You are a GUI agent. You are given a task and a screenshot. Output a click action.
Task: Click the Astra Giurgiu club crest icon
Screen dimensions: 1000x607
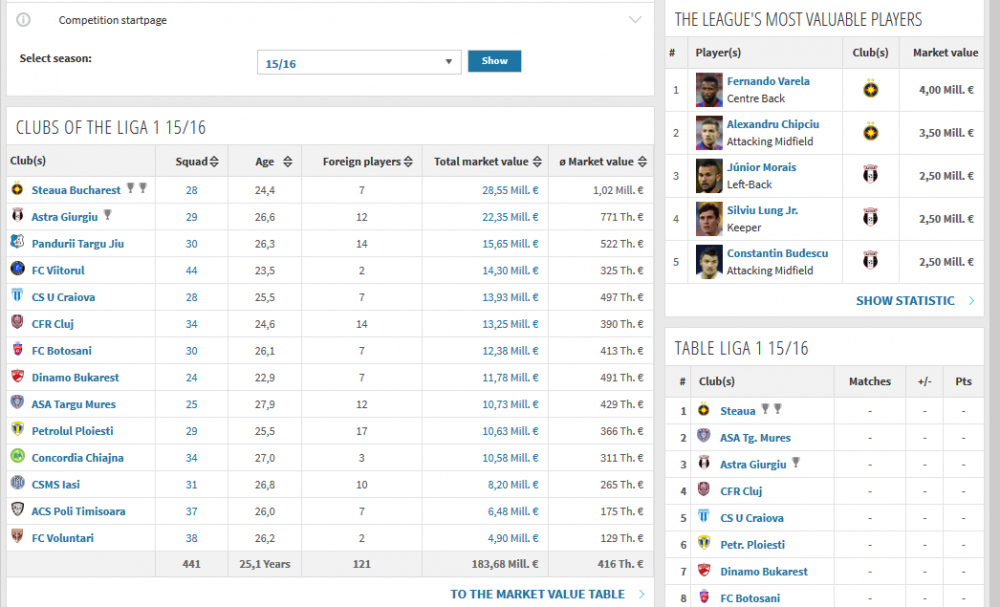pos(17,216)
